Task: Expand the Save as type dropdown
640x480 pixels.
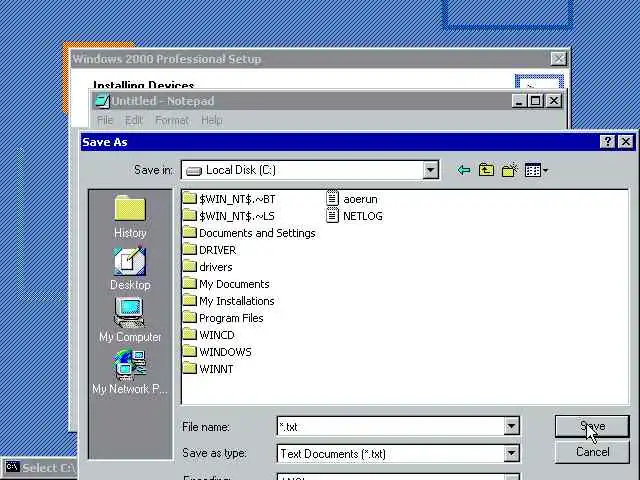Action: (x=511, y=453)
